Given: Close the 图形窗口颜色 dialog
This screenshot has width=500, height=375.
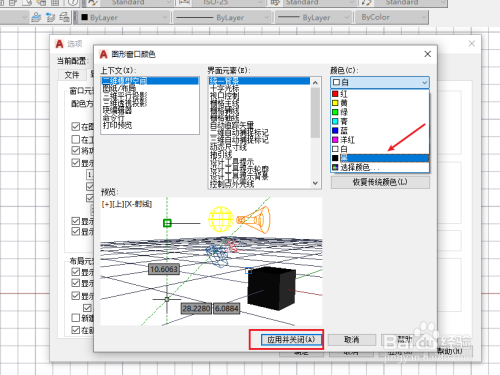Looking at the screenshot, I should [x=428, y=54].
